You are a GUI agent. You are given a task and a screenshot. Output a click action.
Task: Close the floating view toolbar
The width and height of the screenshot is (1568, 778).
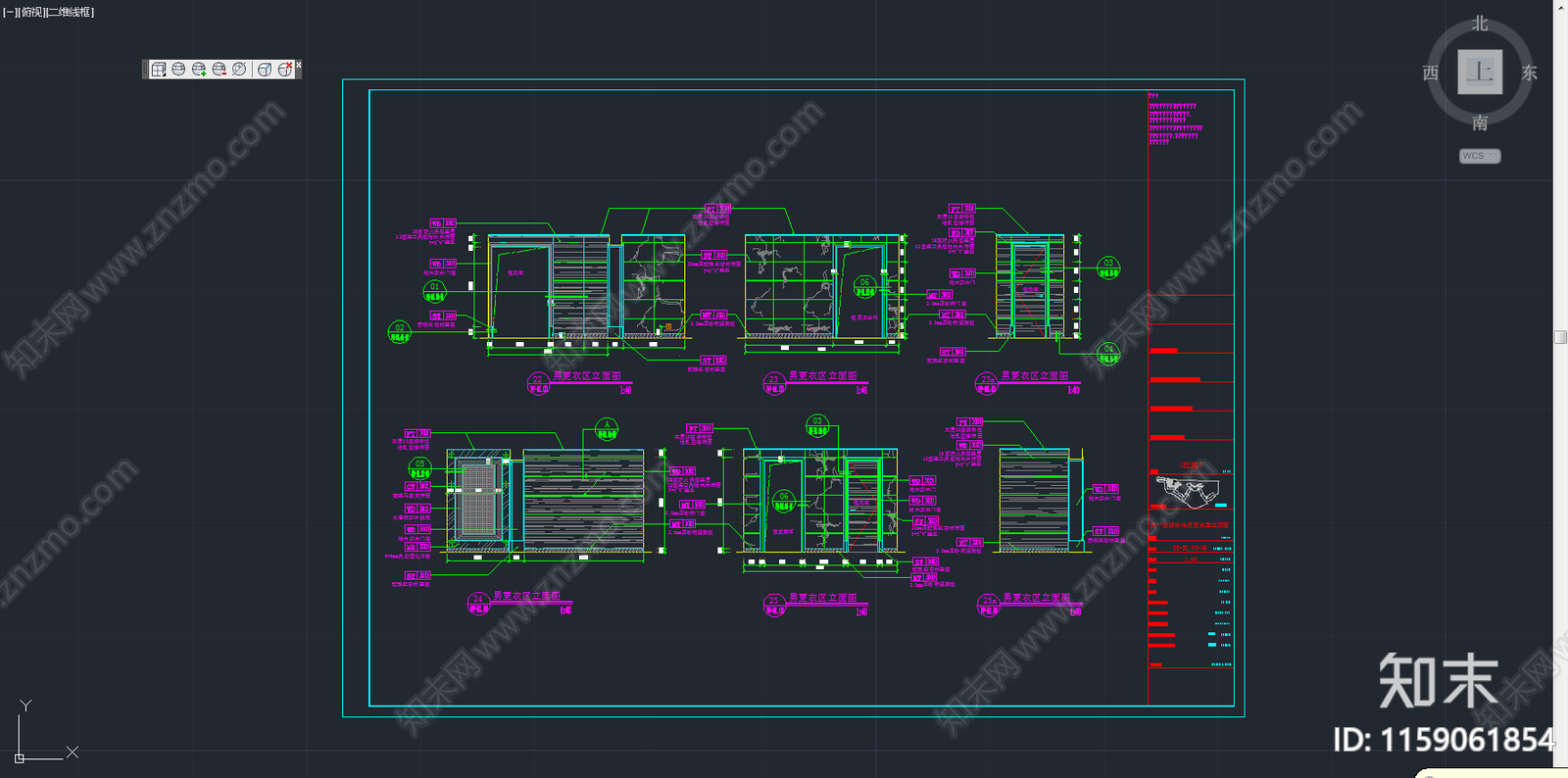[x=299, y=65]
